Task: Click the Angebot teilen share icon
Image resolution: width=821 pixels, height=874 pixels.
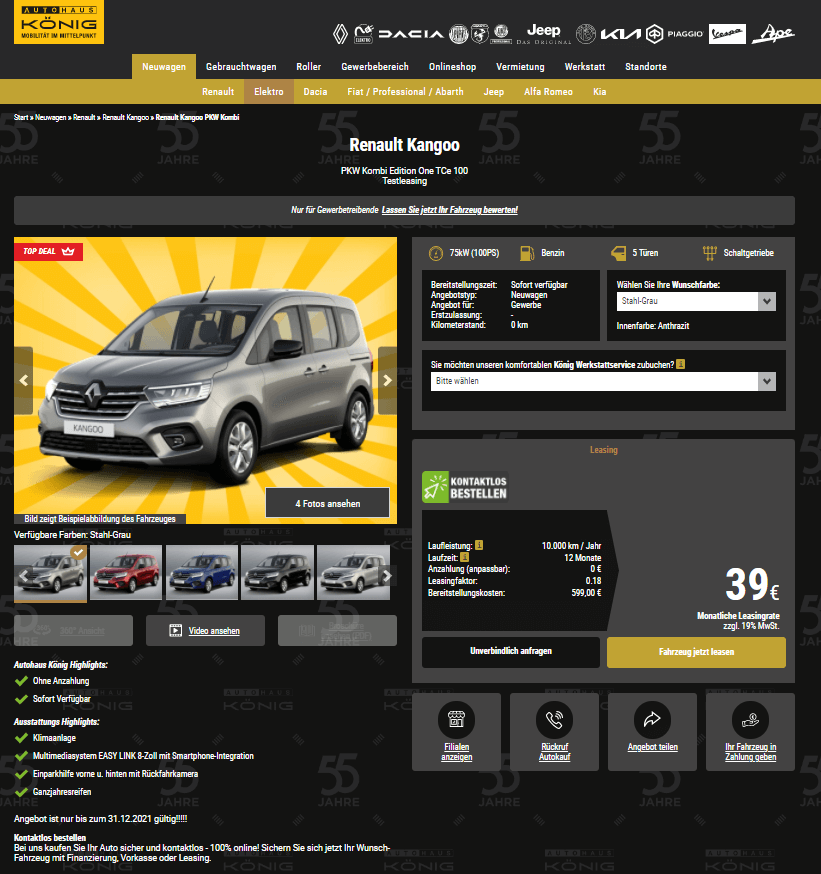Action: [652, 720]
